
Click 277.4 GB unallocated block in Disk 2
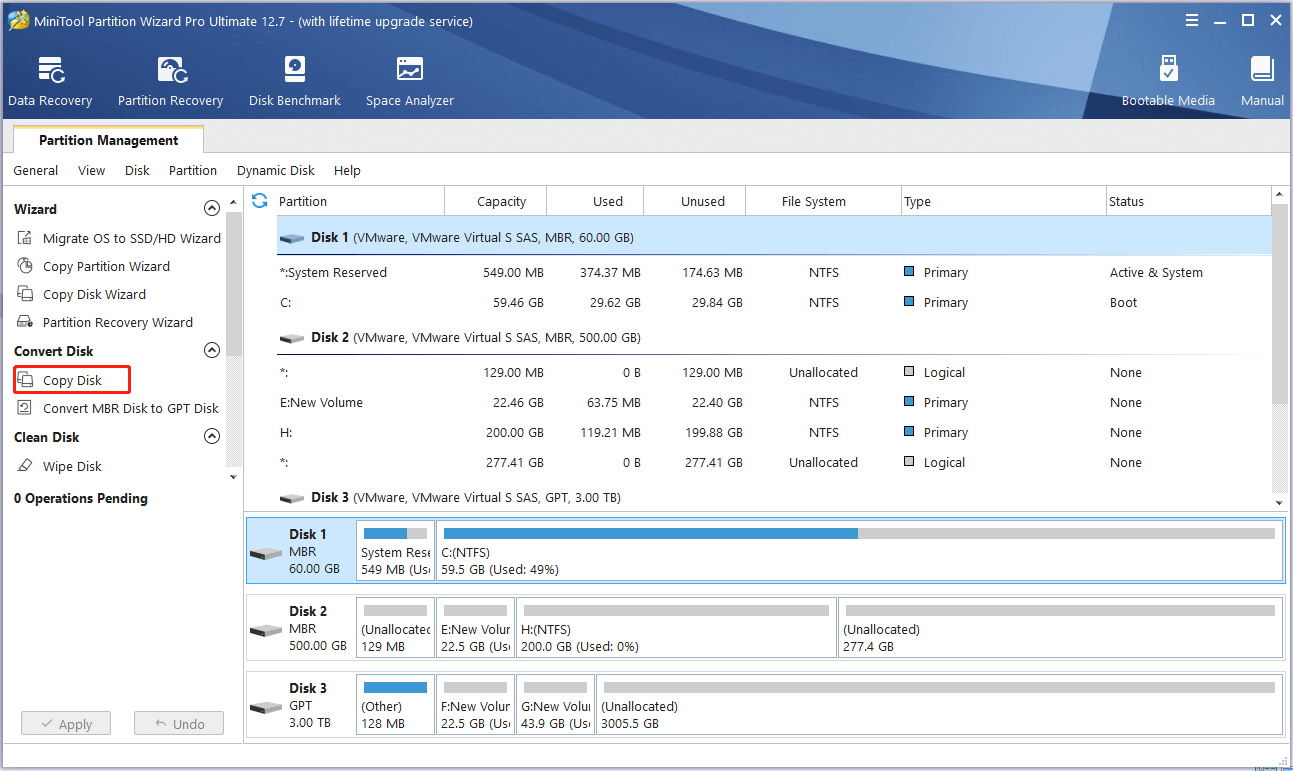[1060, 627]
